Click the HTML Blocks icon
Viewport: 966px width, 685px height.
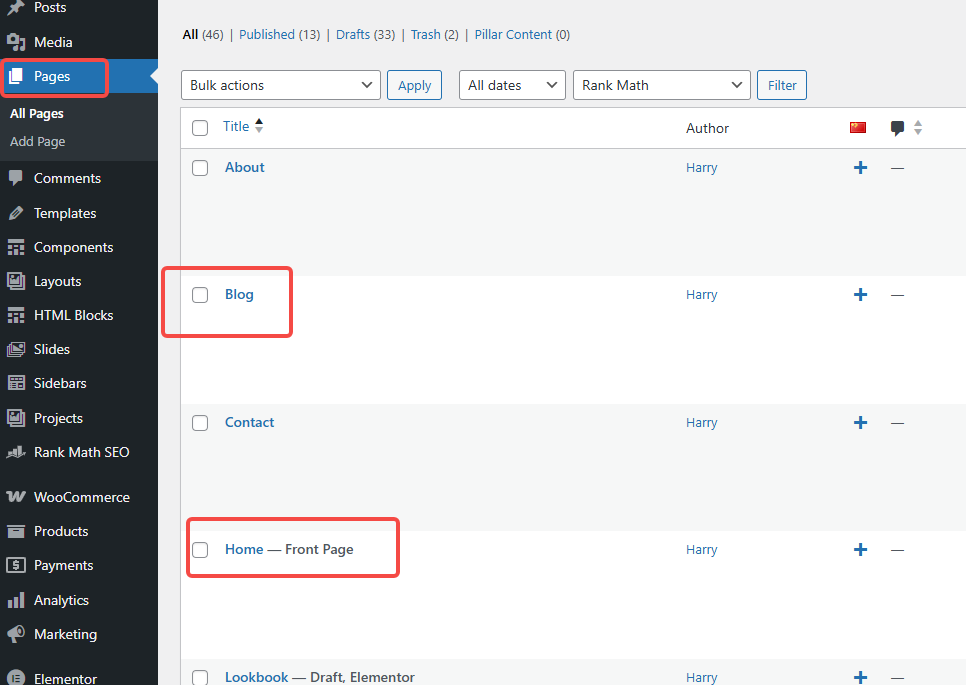(16, 315)
